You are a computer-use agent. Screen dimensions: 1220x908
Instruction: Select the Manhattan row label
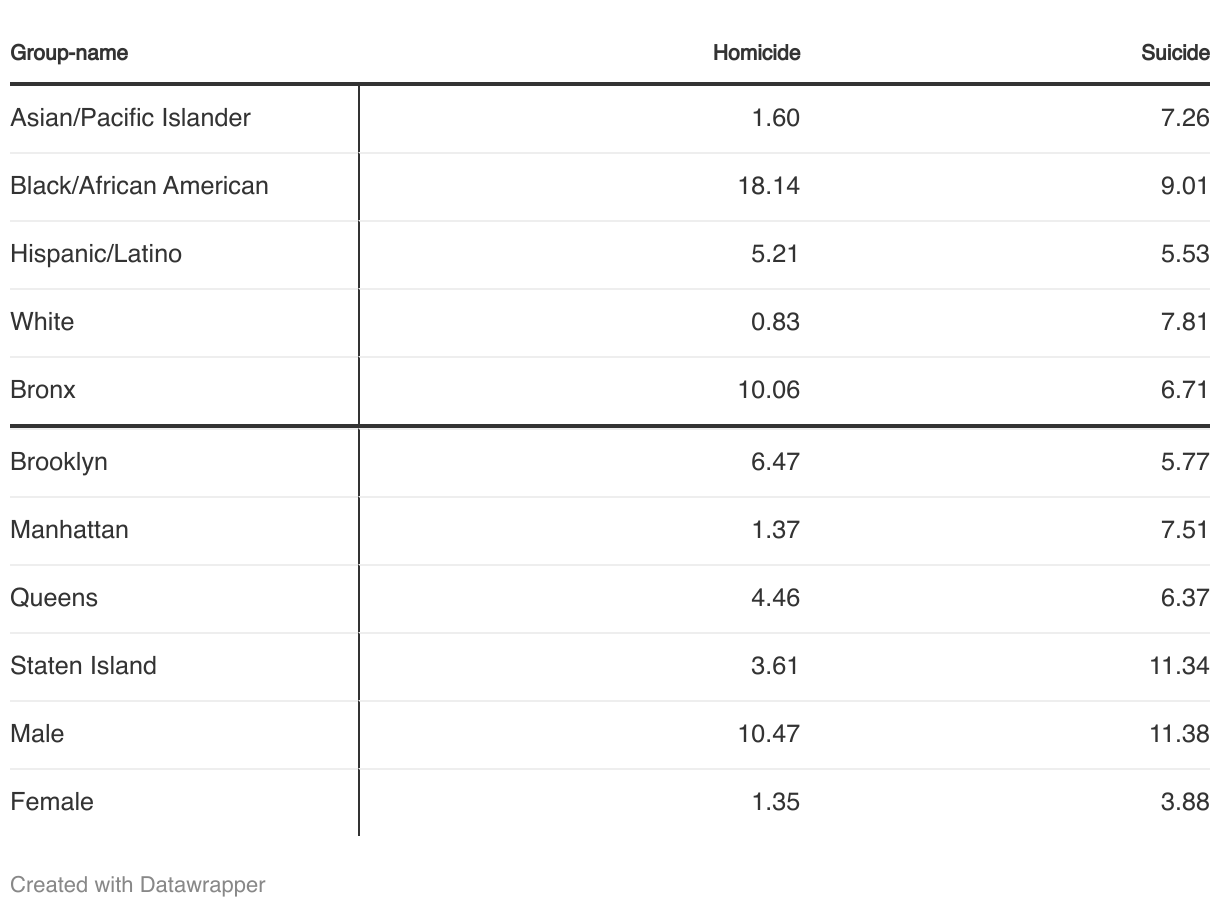69,530
